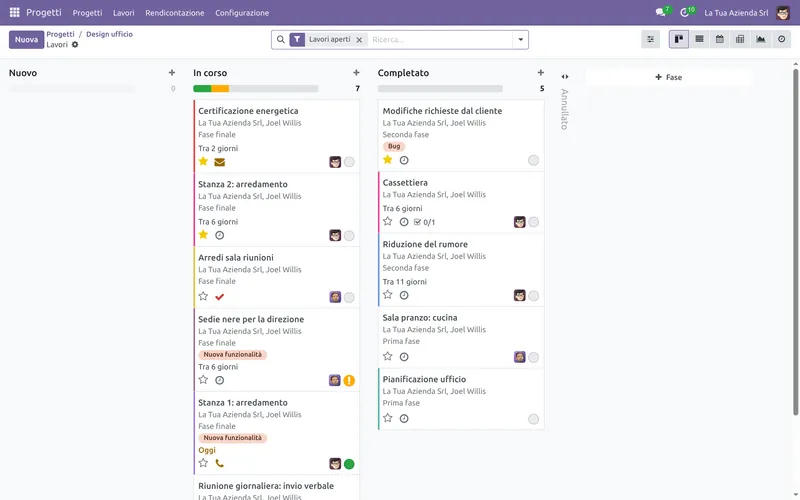Screen dimensions: 800x500
Task: Click orange segment of In corso progress bar
Action: click(x=220, y=88)
